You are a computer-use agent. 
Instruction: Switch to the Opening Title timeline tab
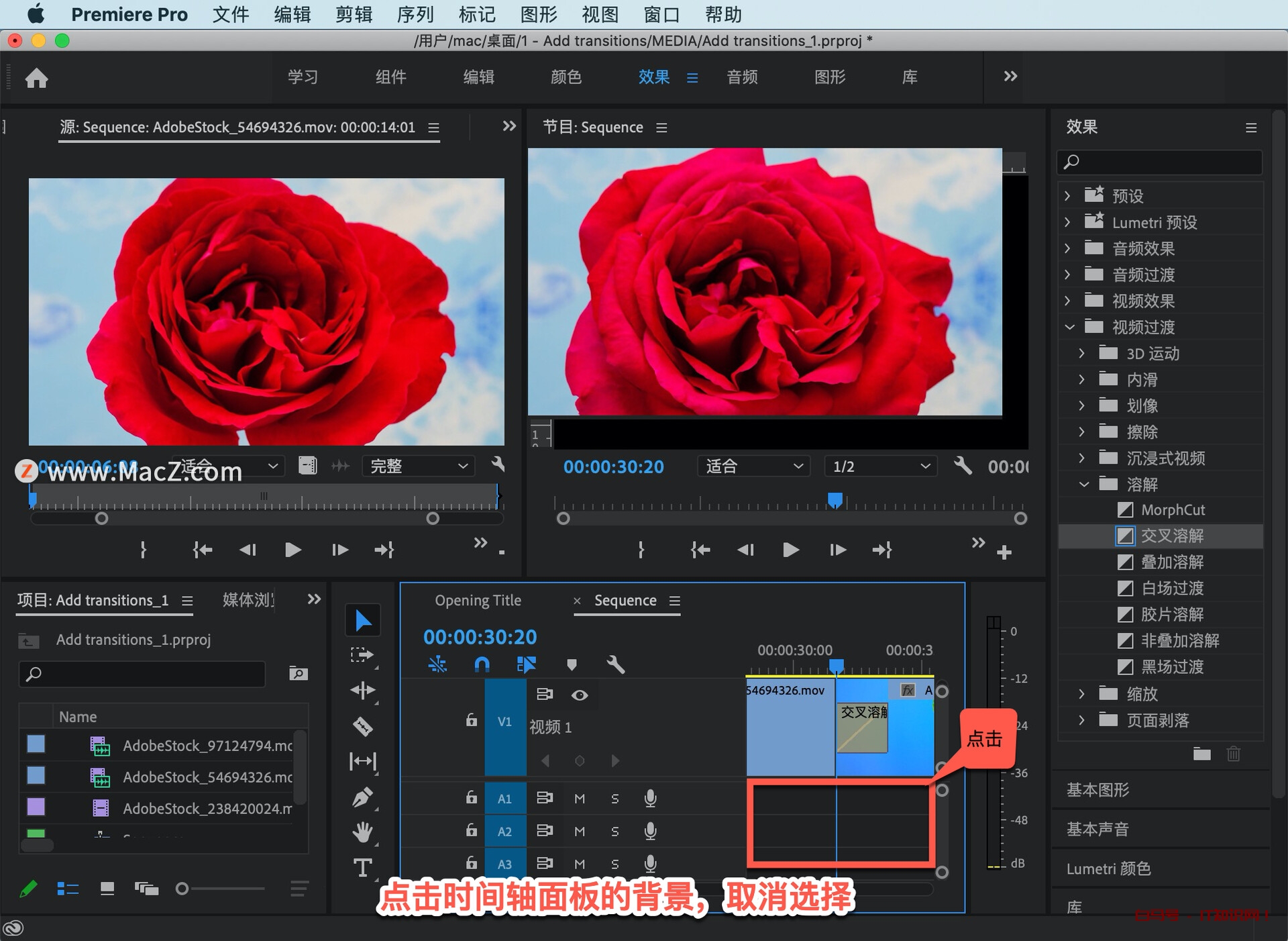click(478, 600)
